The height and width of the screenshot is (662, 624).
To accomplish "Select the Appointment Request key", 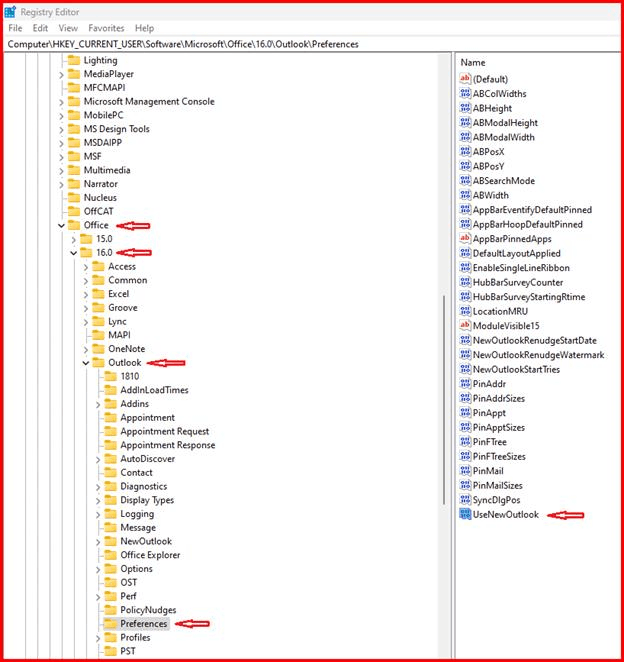I will pyautogui.click(x=165, y=431).
